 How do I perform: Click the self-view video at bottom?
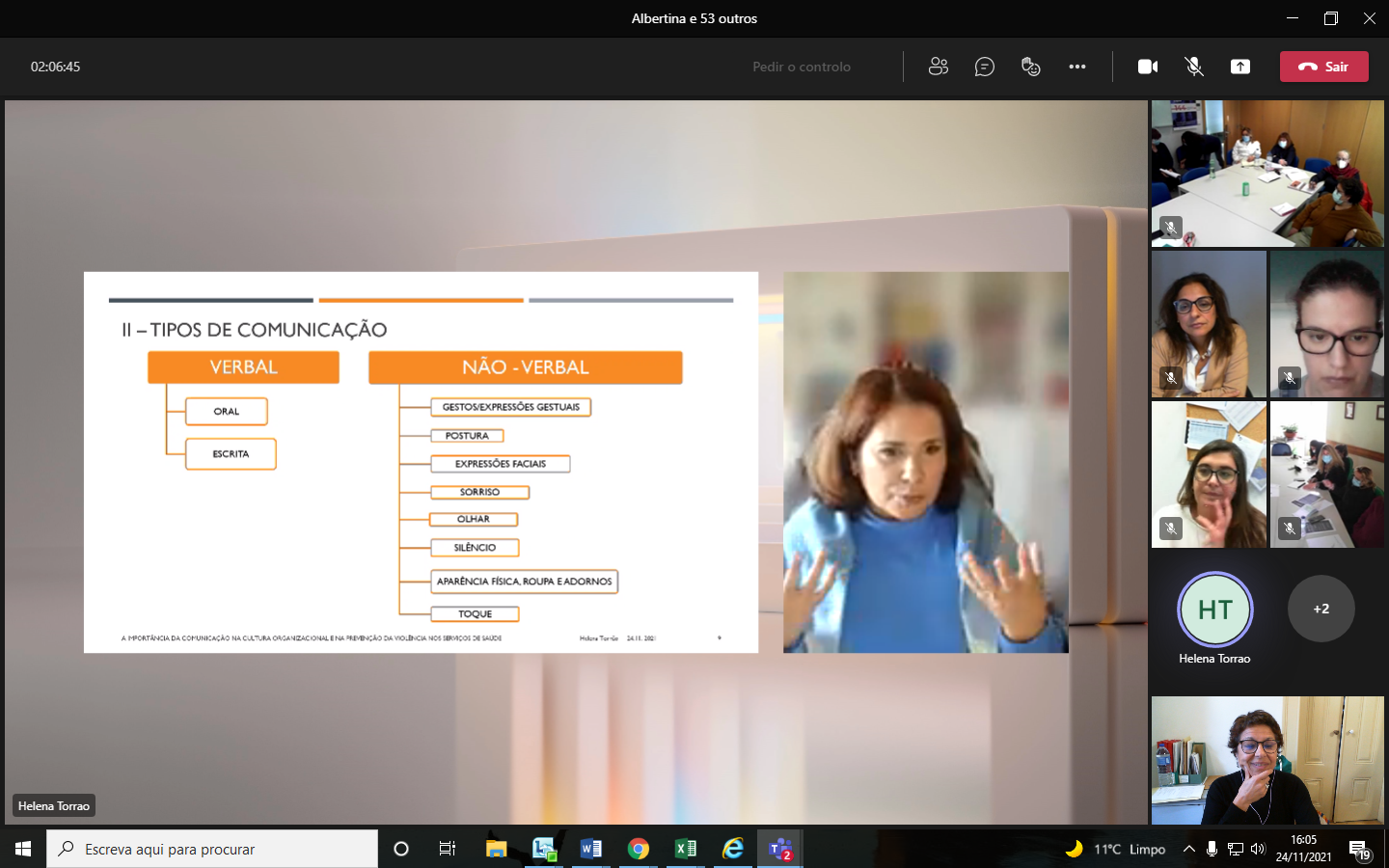click(x=1267, y=760)
